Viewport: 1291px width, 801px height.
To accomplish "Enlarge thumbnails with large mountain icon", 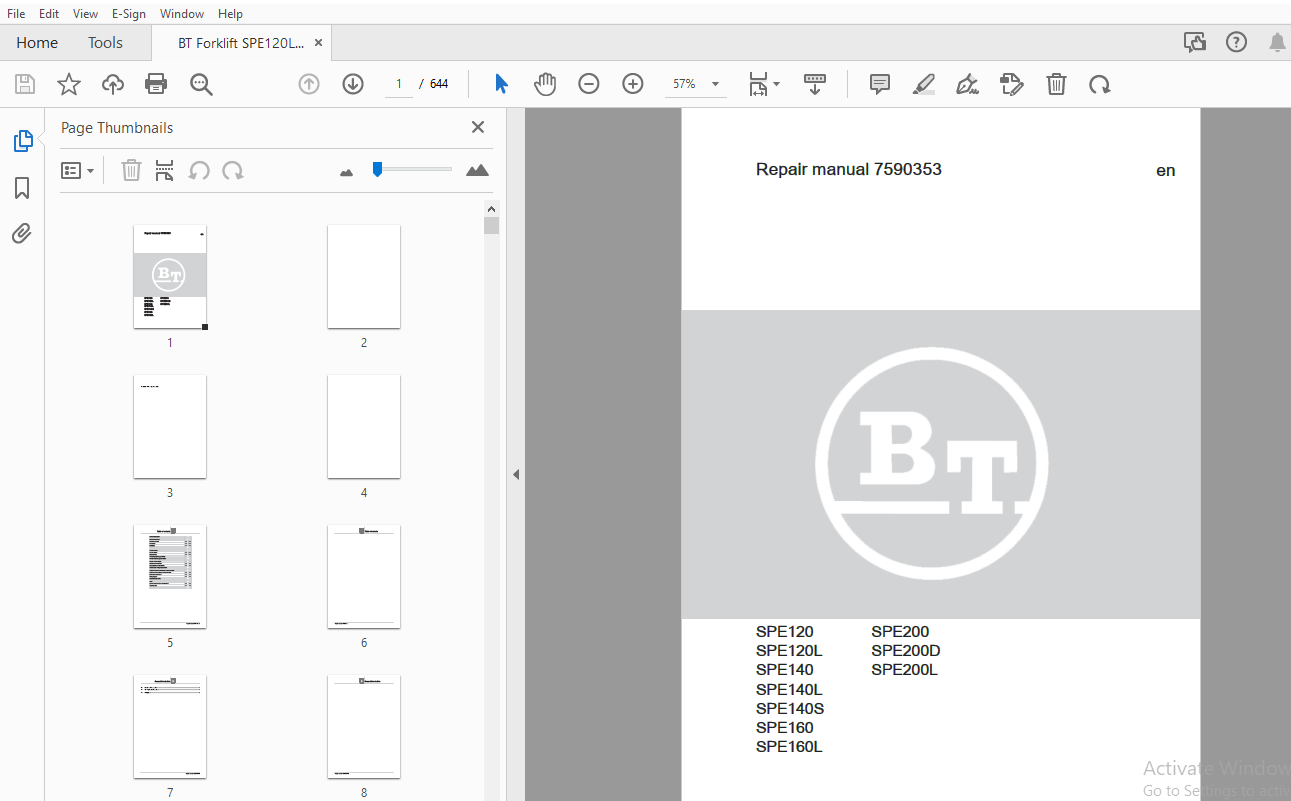I will [x=477, y=170].
